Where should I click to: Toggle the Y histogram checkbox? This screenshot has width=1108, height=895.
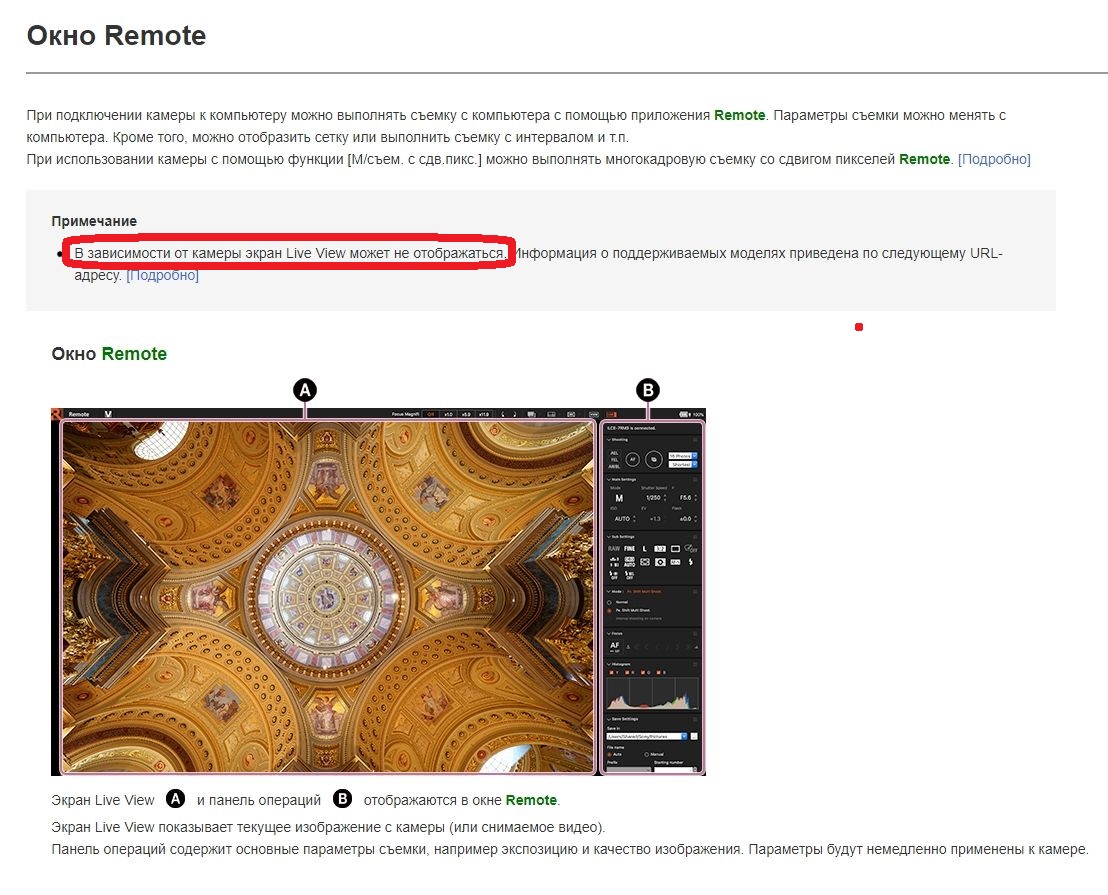point(611,672)
